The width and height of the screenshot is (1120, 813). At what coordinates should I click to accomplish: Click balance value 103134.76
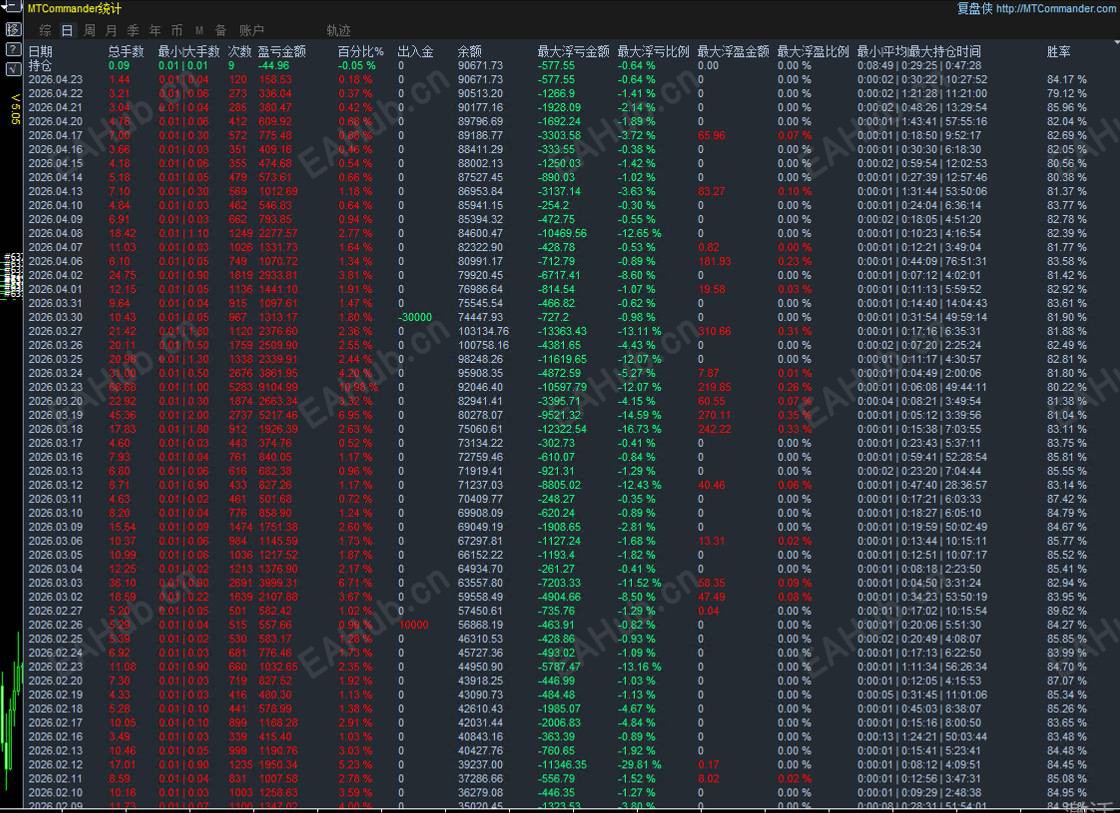click(x=484, y=331)
